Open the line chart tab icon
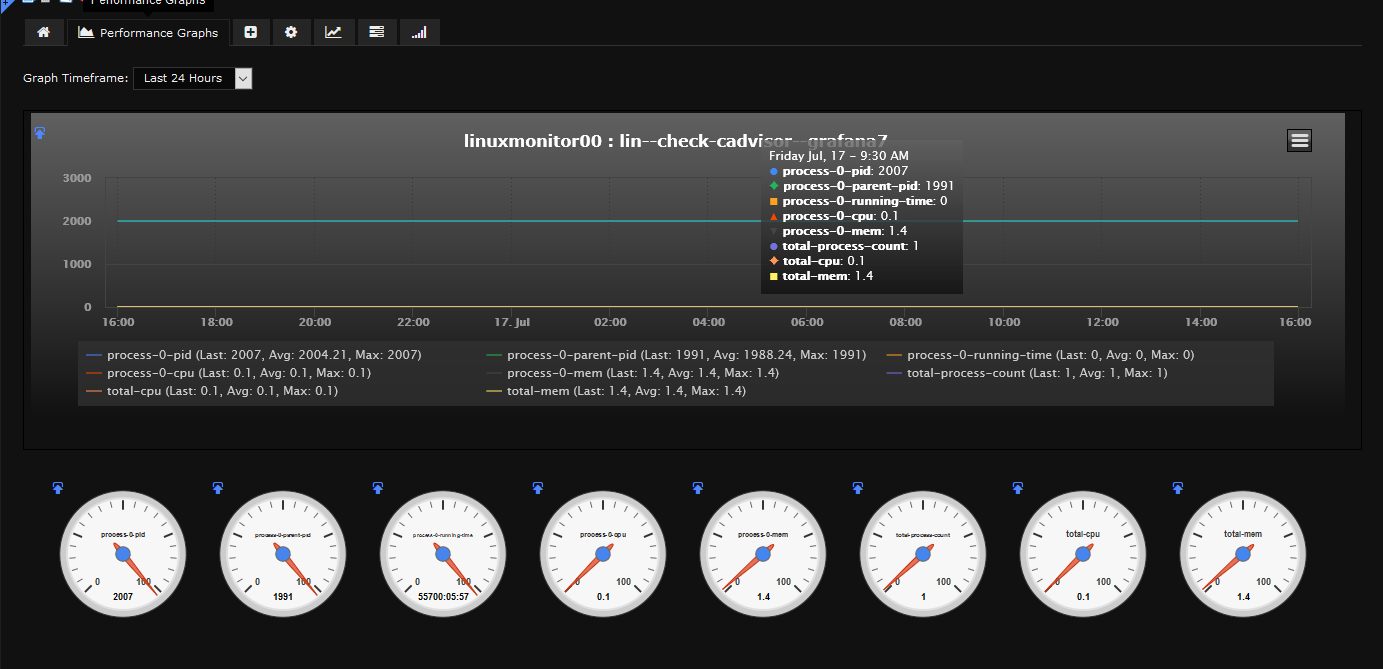The width and height of the screenshot is (1383, 669). [333, 33]
